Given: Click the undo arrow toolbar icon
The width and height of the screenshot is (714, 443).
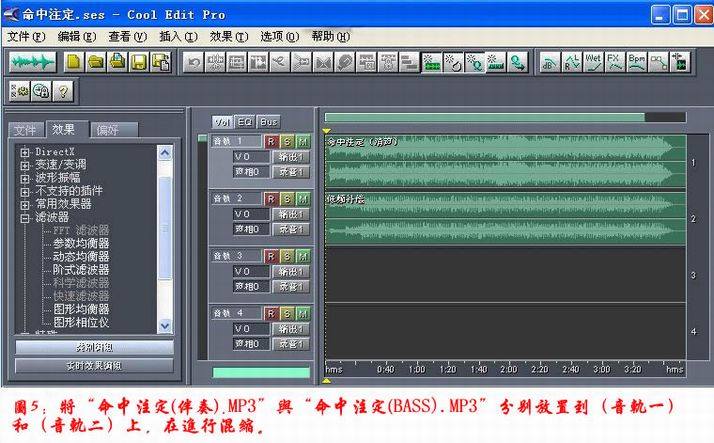Looking at the screenshot, I should pyautogui.click(x=193, y=62).
